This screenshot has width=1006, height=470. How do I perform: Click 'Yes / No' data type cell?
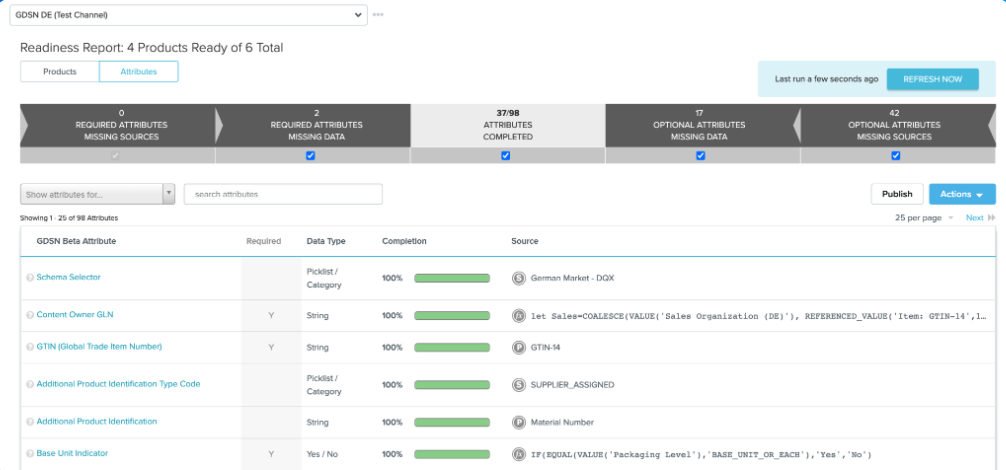[x=322, y=454]
